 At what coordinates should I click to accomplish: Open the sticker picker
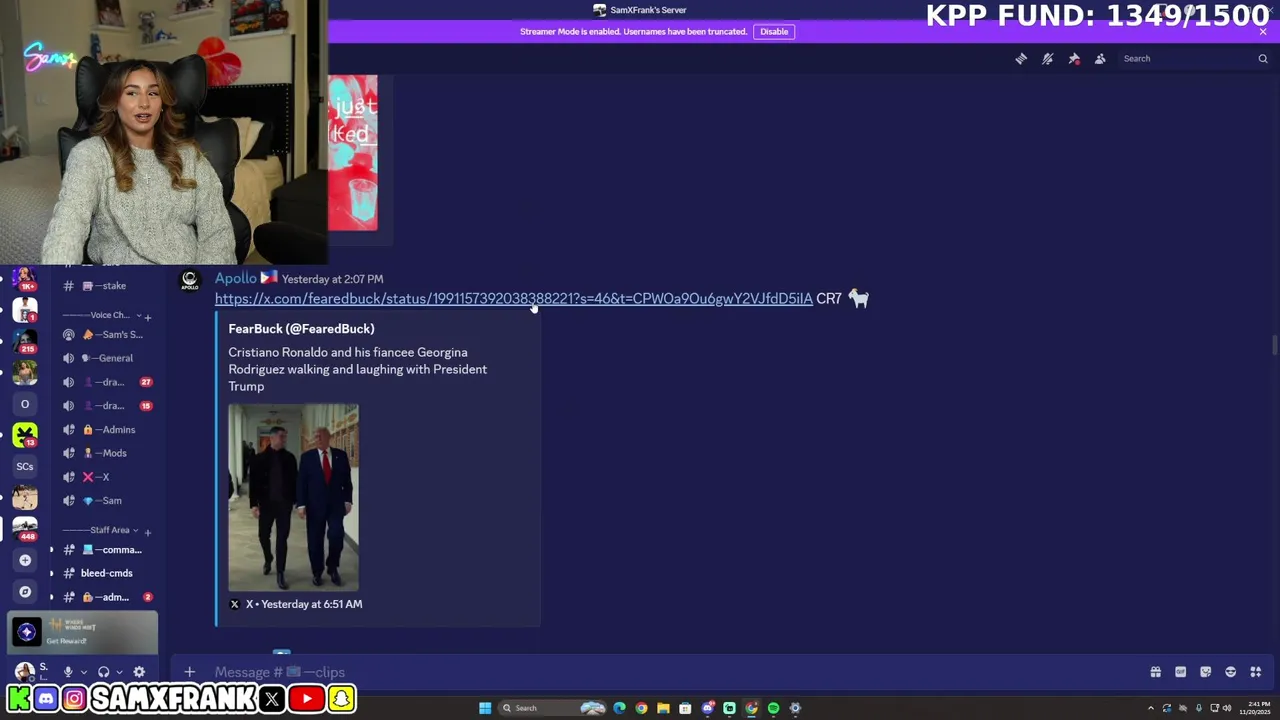[x=1205, y=672]
